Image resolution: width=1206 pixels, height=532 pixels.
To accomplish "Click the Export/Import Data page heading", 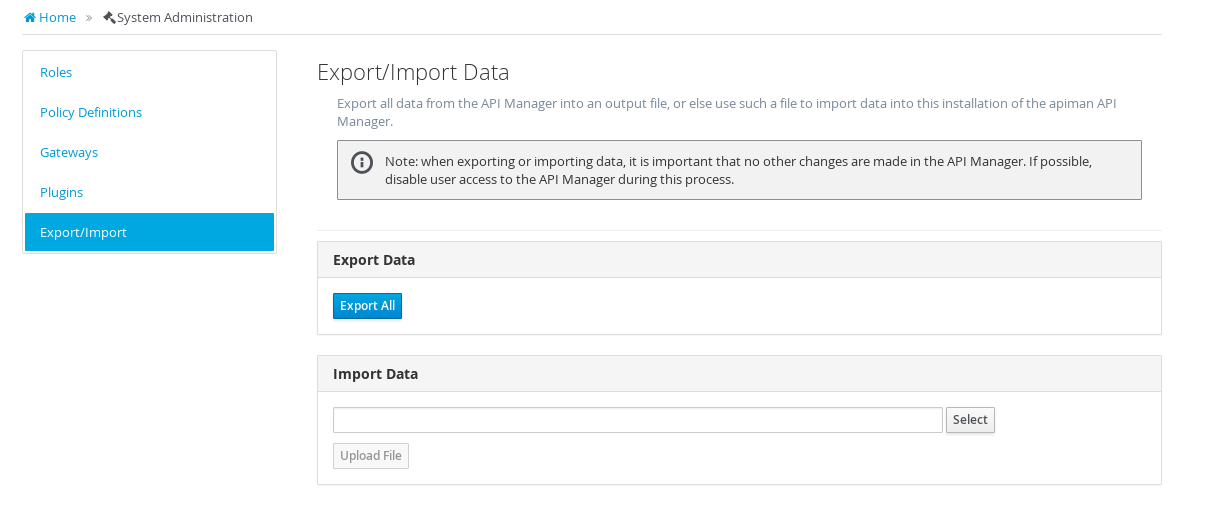I will [x=413, y=72].
